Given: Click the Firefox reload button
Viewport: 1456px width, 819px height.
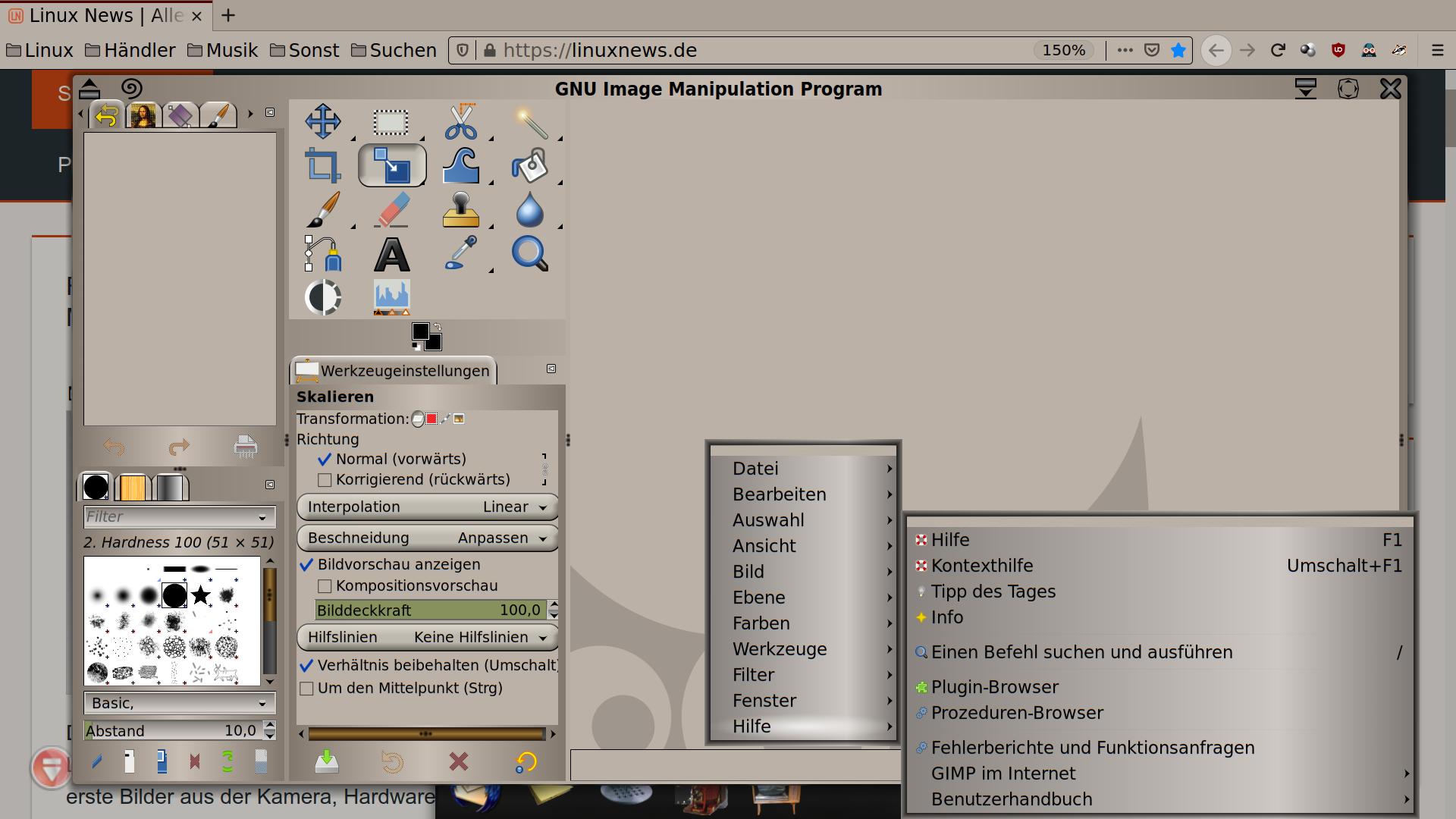Looking at the screenshot, I should (x=1278, y=50).
